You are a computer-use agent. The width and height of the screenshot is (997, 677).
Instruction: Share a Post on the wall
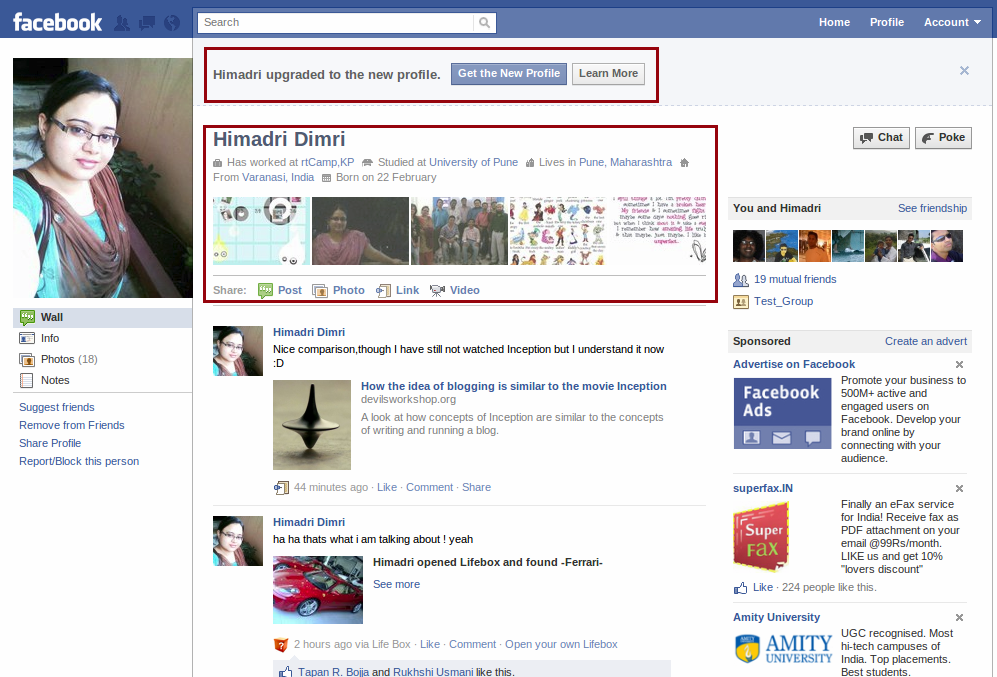[280, 291]
